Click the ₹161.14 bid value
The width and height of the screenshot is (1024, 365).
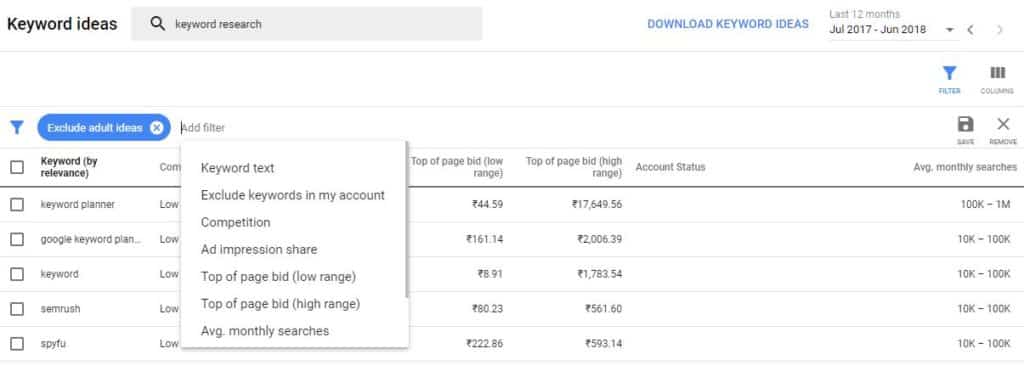tap(485, 239)
